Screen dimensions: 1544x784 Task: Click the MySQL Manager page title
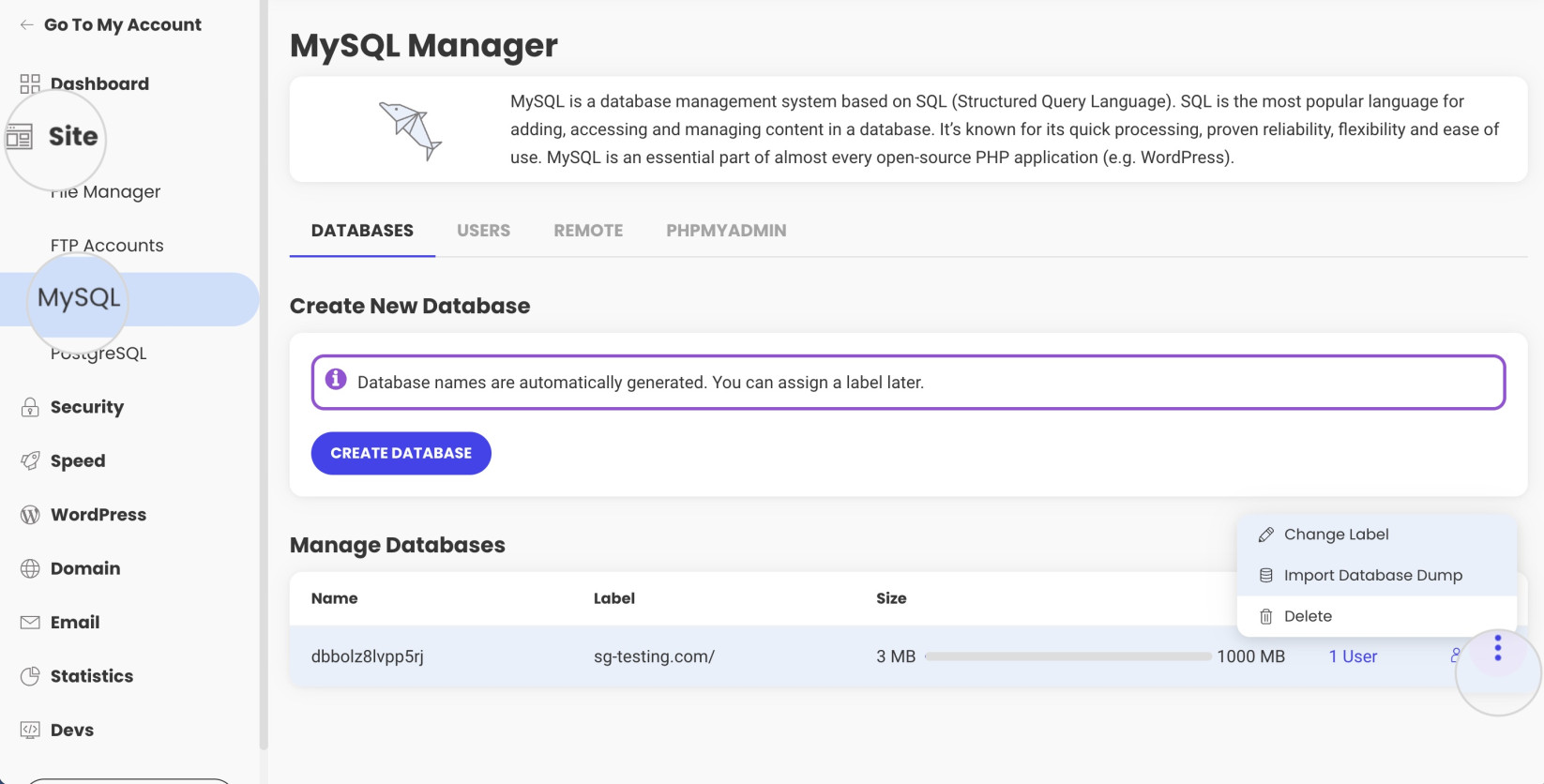pos(424,46)
